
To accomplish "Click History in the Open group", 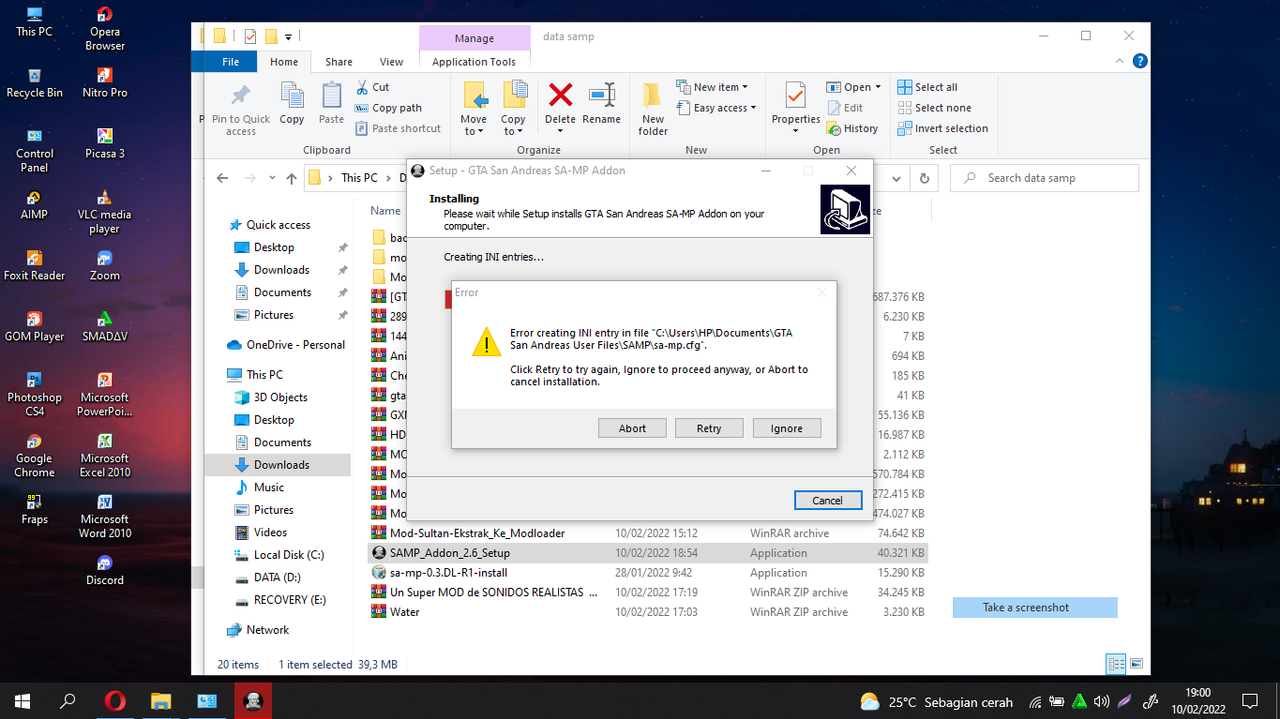I will point(852,128).
